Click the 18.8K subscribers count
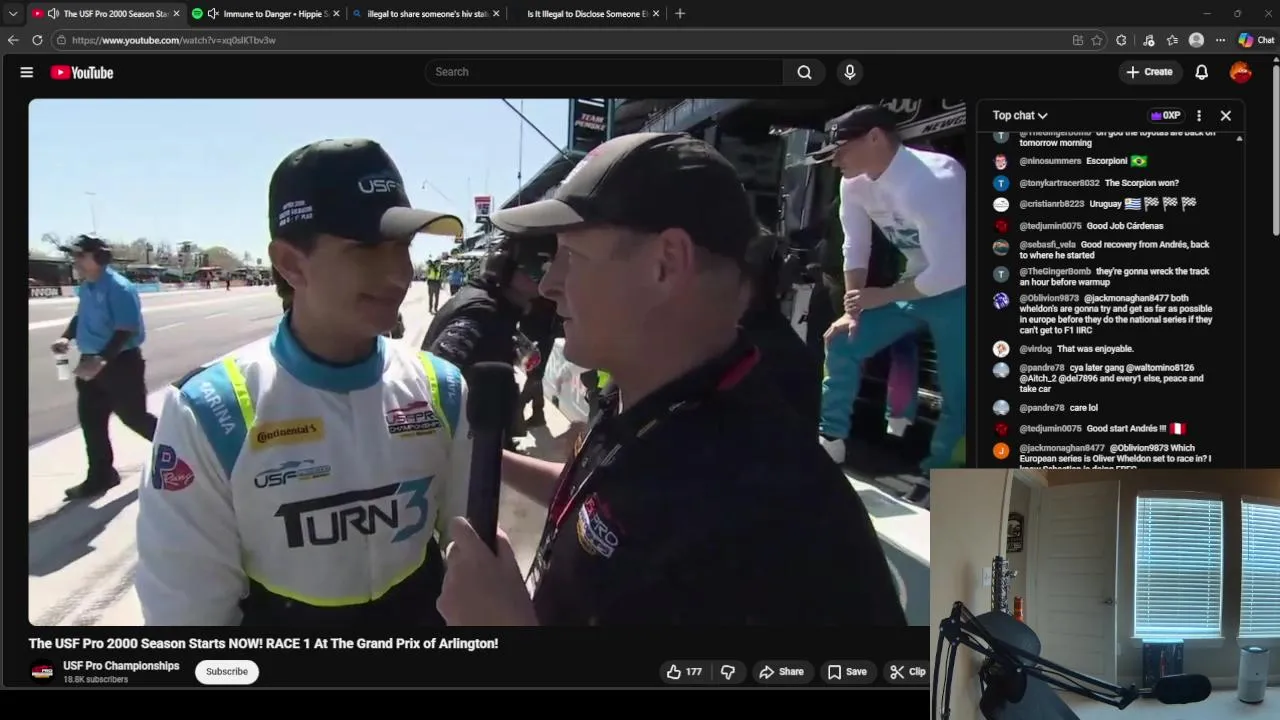 click(x=96, y=680)
